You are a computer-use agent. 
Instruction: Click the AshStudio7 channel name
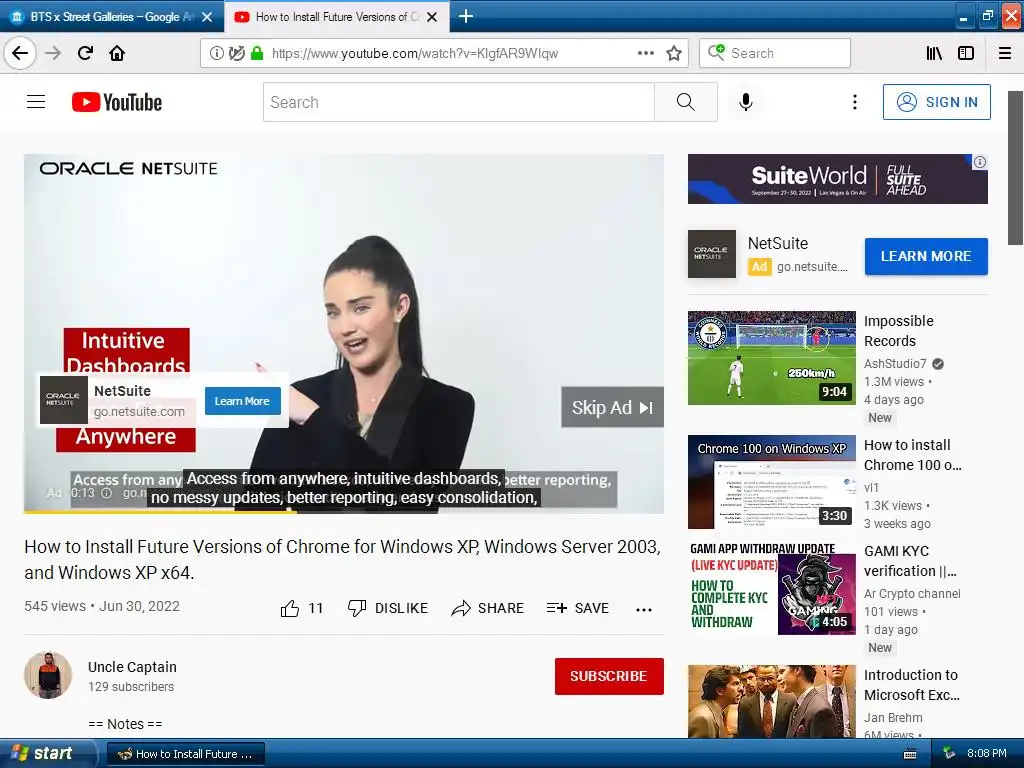[895, 363]
